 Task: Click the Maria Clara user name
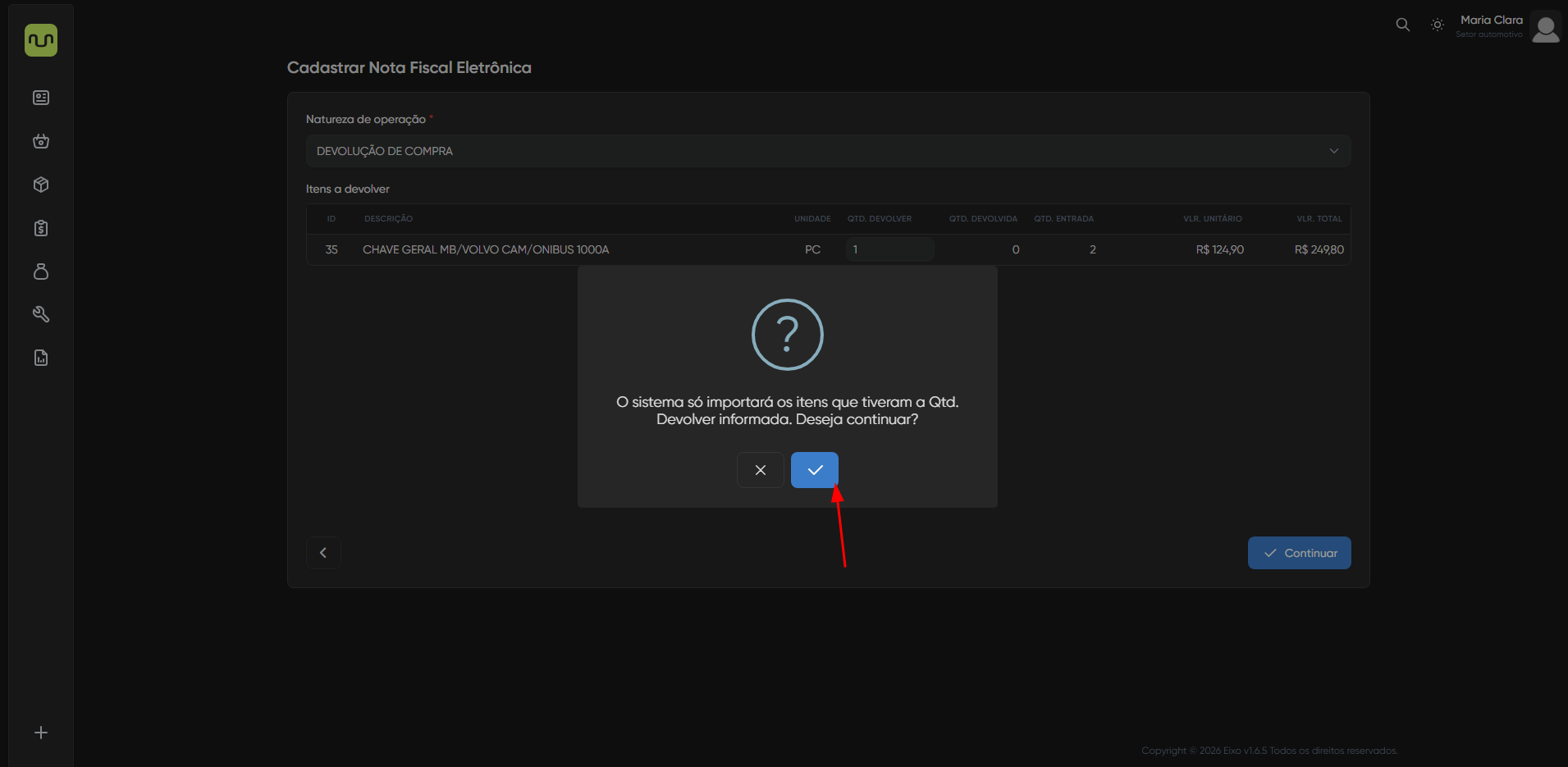pyautogui.click(x=1491, y=20)
